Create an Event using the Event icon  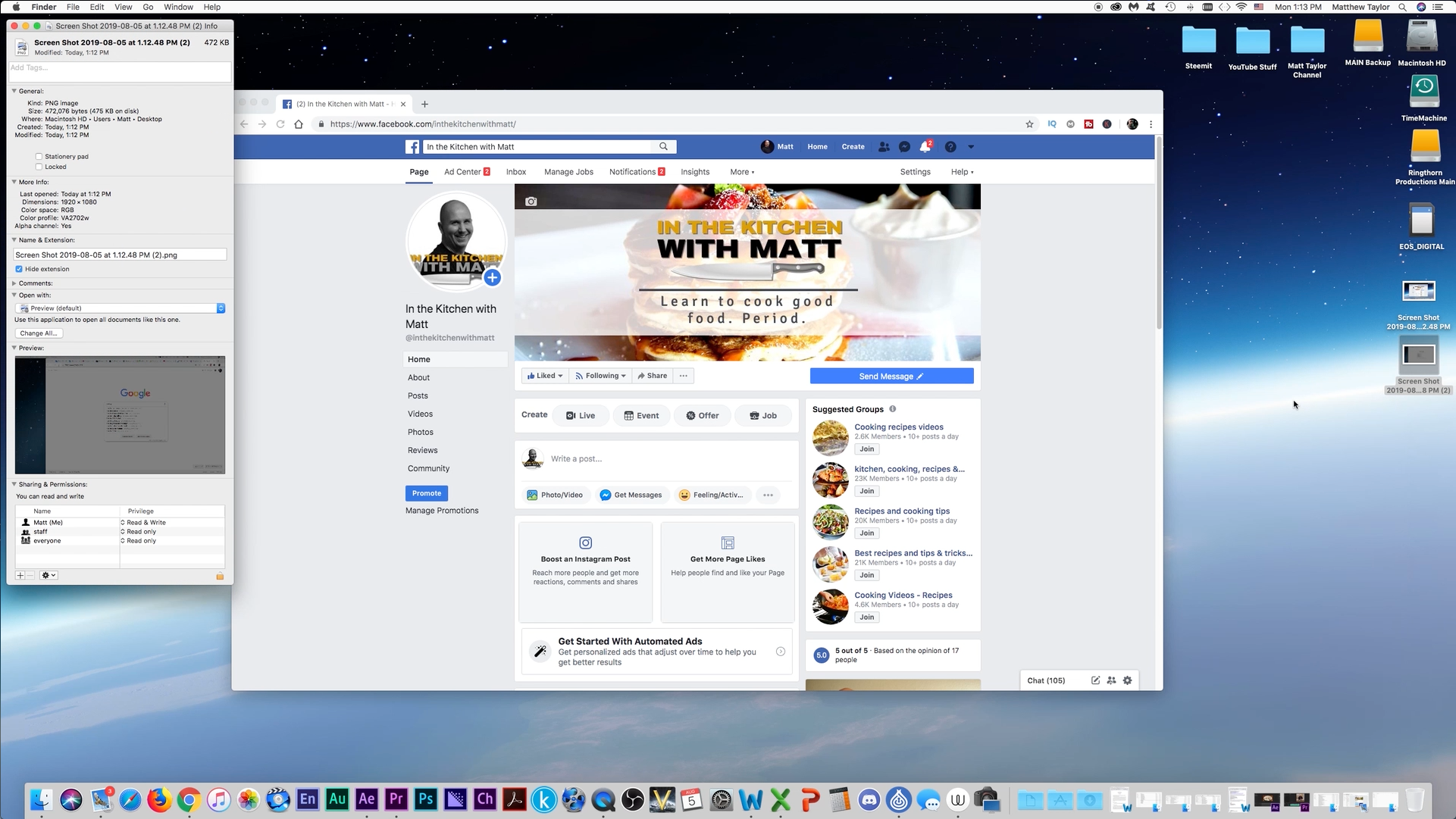[x=641, y=415]
